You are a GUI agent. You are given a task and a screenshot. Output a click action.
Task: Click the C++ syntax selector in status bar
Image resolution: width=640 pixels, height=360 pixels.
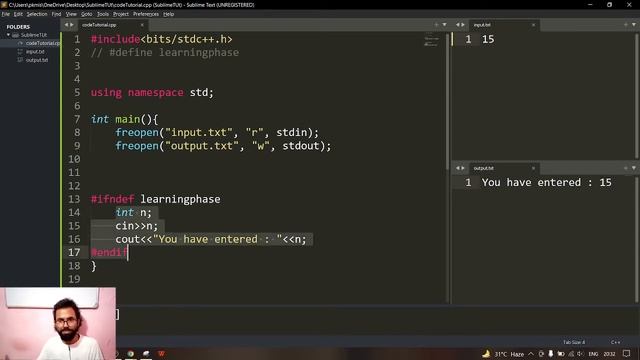pyautogui.click(x=616, y=342)
